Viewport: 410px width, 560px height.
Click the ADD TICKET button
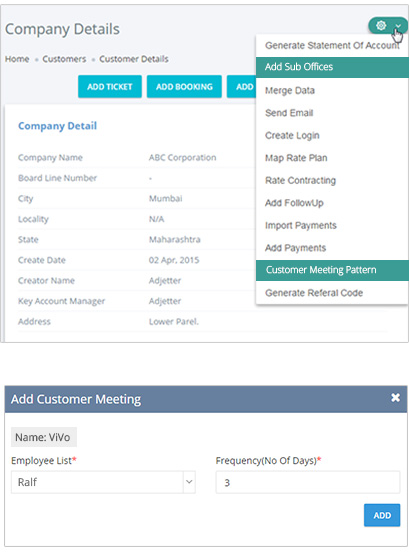[110, 86]
